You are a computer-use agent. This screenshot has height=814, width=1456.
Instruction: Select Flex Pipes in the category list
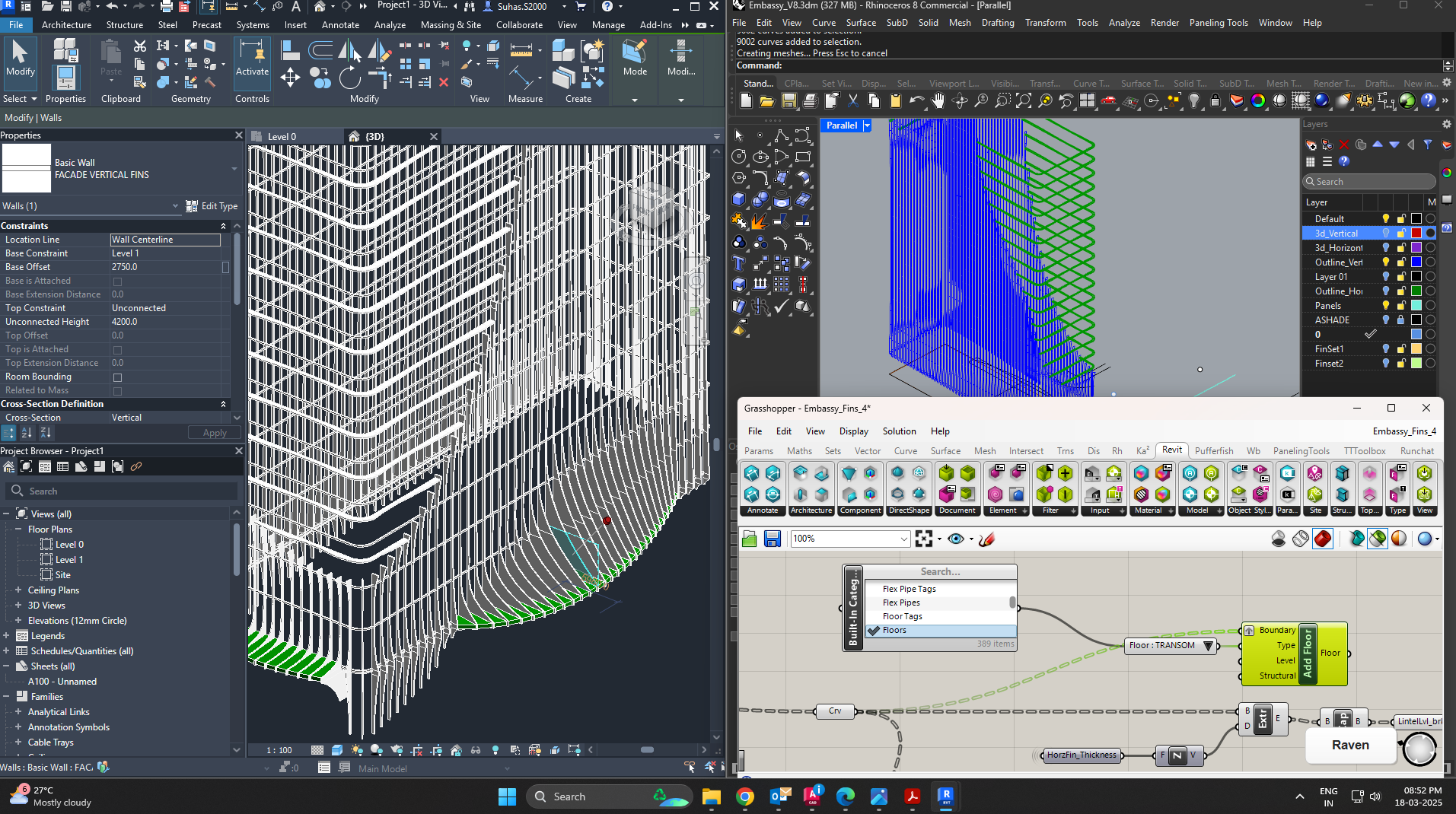901,603
